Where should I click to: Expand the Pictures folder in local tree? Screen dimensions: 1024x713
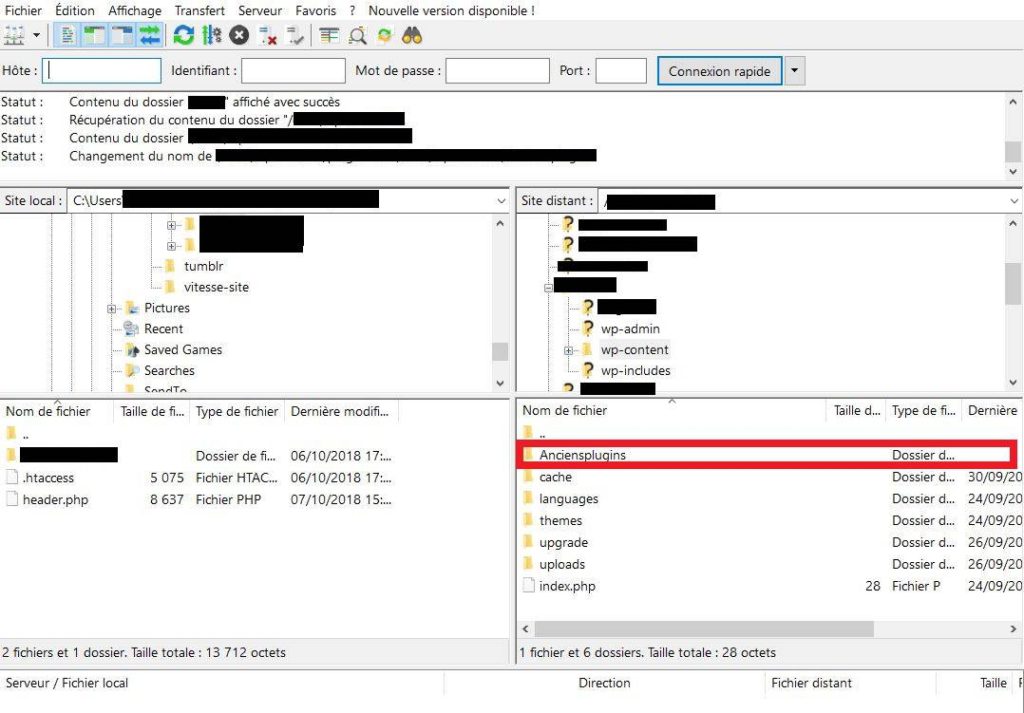112,309
